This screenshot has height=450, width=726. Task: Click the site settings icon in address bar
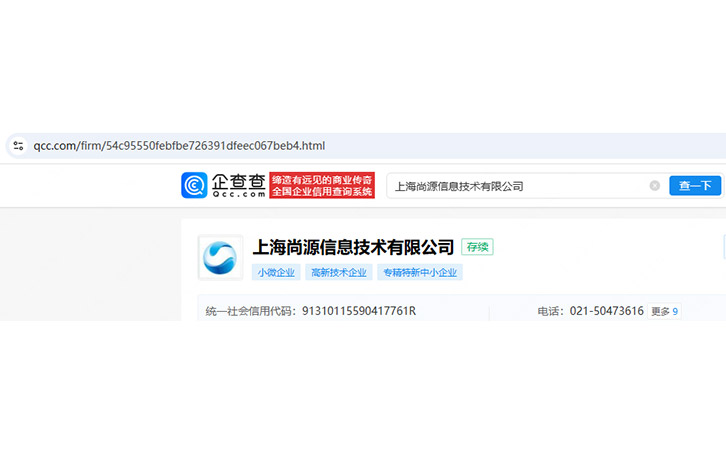click(19, 146)
